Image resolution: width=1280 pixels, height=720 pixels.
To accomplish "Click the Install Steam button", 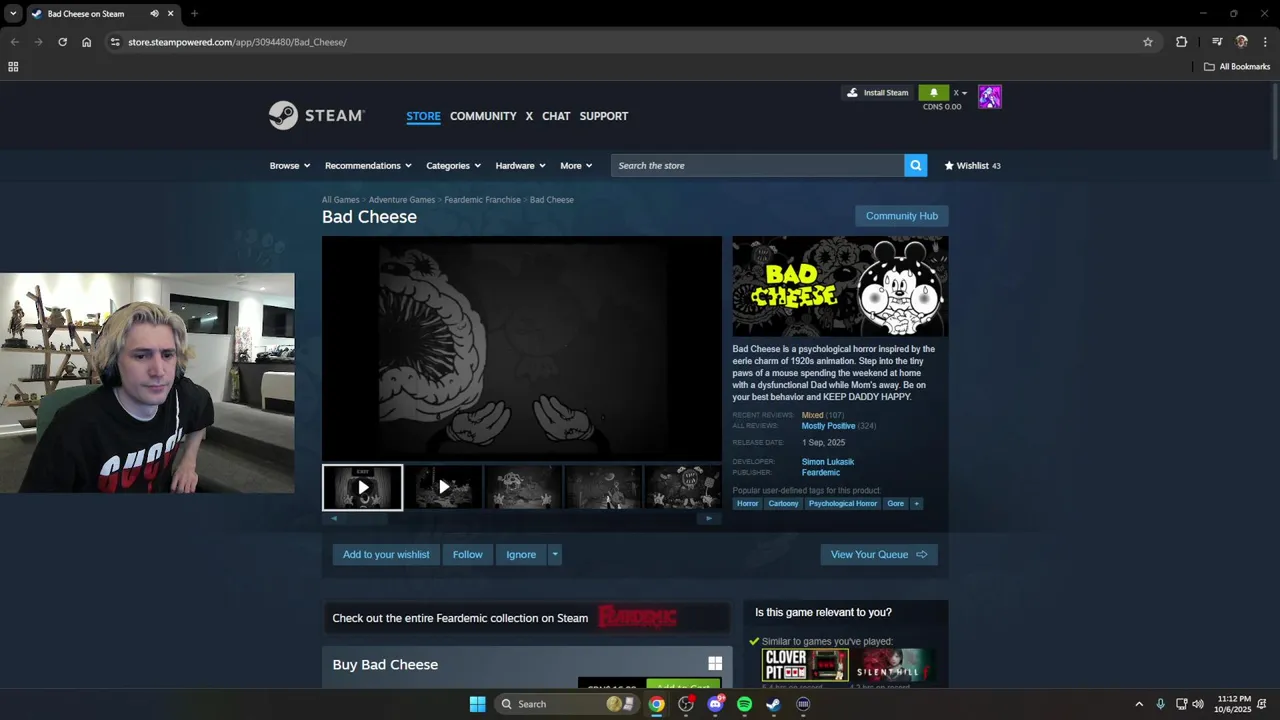I will tap(878, 93).
